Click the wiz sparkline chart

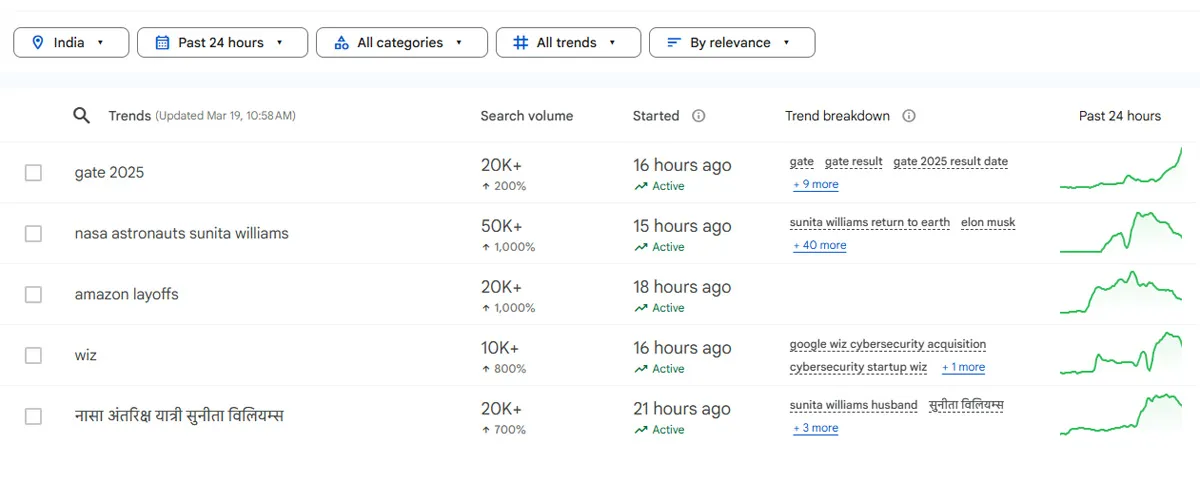tap(1121, 354)
